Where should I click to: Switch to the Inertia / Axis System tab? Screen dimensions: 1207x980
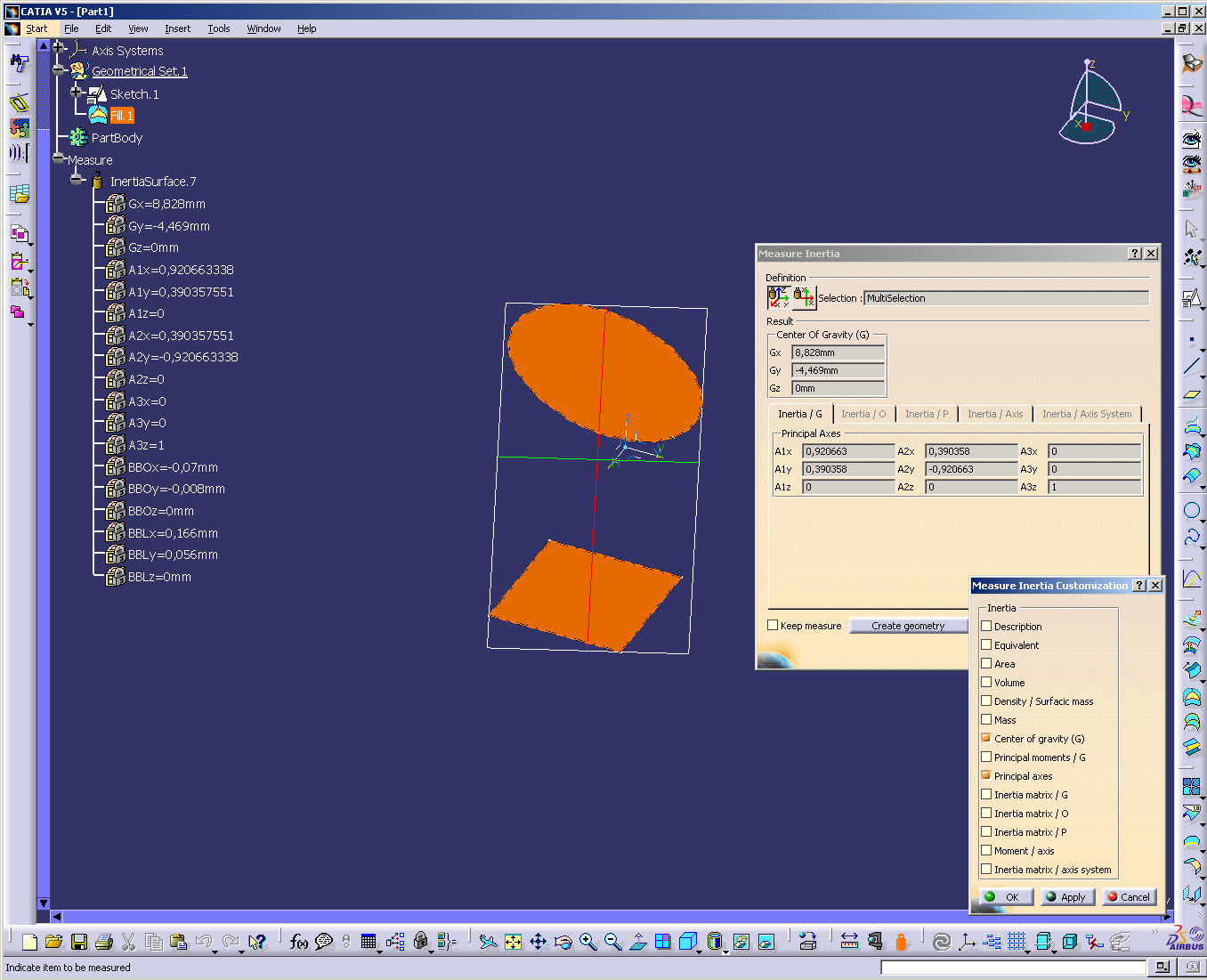1087,414
